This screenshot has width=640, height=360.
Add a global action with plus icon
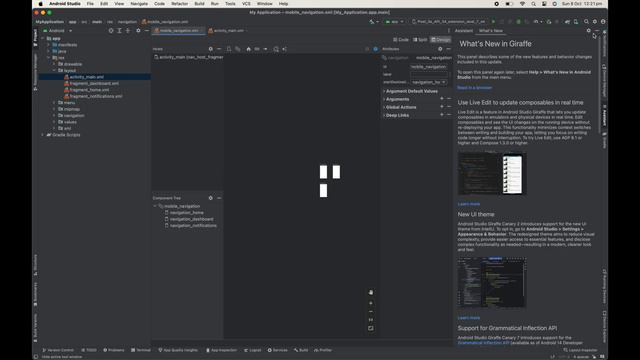pyautogui.click(x=442, y=107)
